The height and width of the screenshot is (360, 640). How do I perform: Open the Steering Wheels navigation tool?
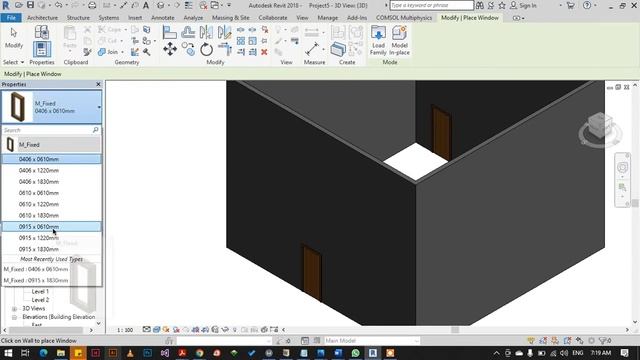tap(622, 167)
